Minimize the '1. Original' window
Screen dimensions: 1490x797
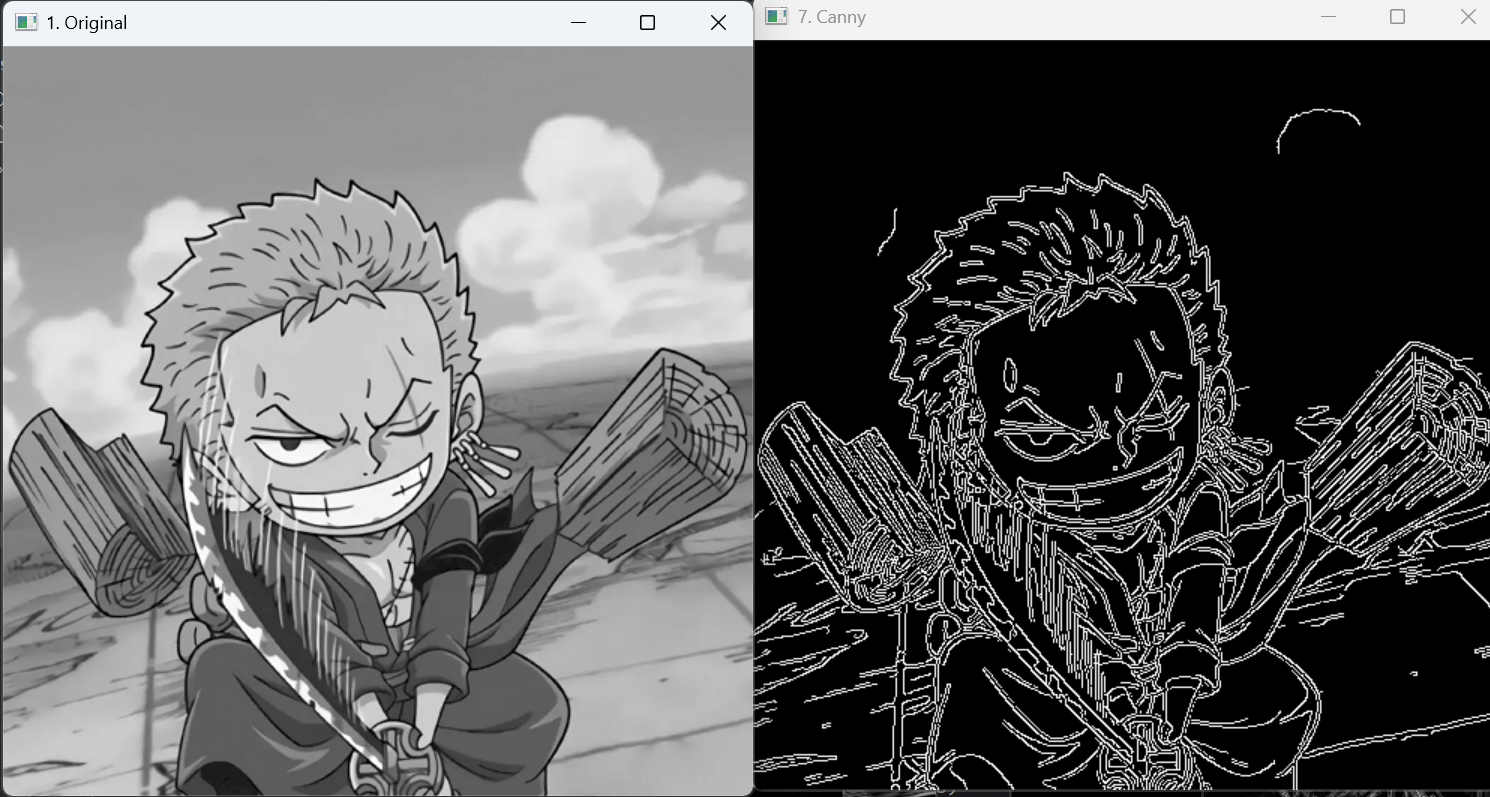point(578,22)
